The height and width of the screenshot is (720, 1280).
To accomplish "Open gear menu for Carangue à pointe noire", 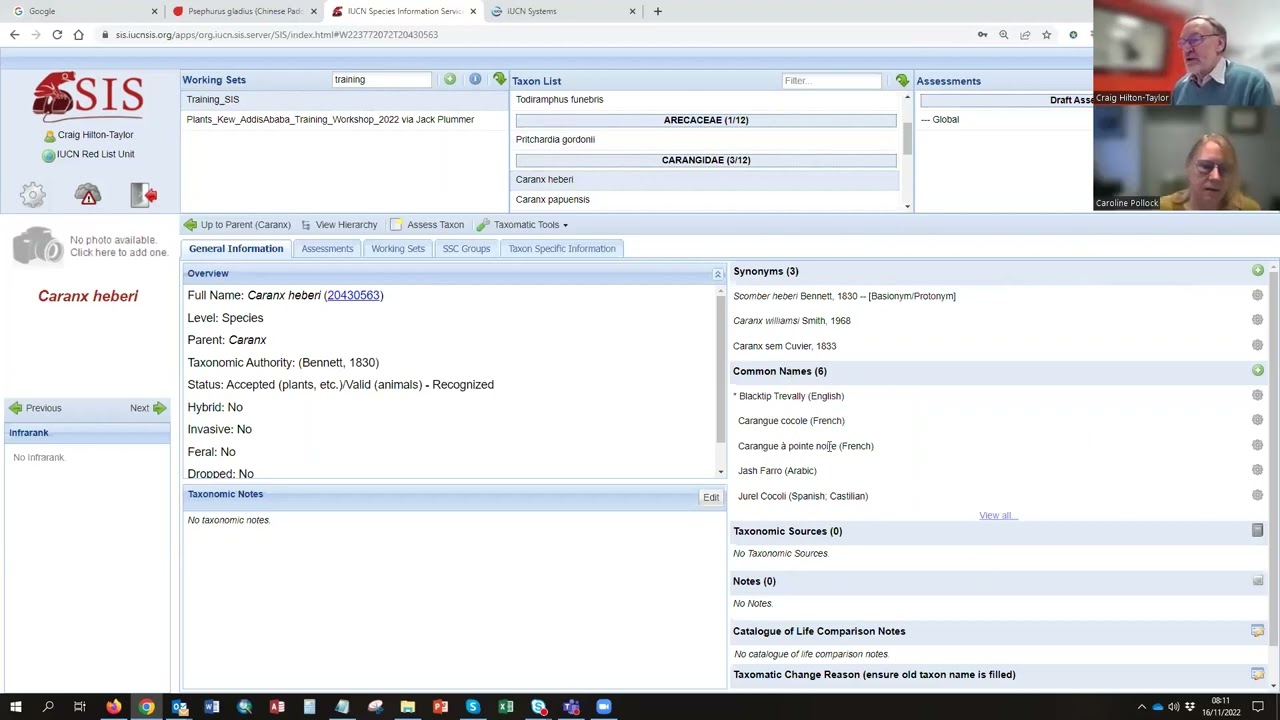I will [1257, 446].
